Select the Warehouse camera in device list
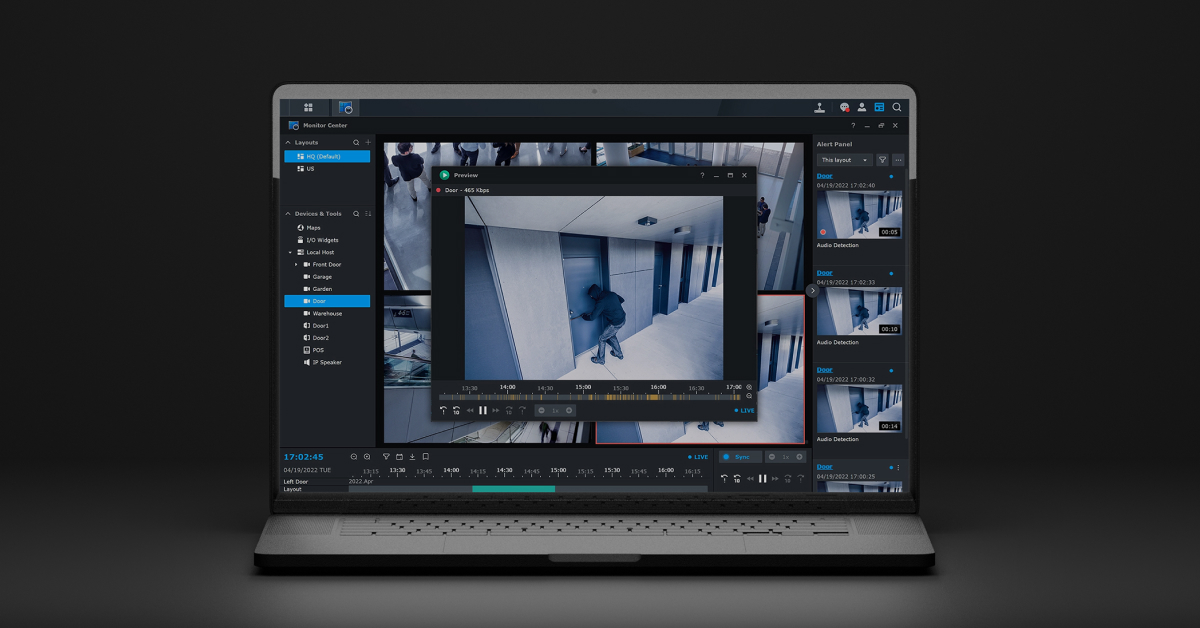The width and height of the screenshot is (1200, 628). 327,314
